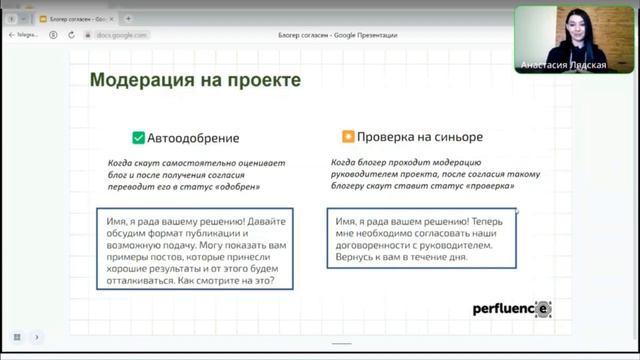Click the text box beginning 'Давайте обсудим формат'
Image resolution: width=640 pixels, height=360 pixels.
point(195,249)
